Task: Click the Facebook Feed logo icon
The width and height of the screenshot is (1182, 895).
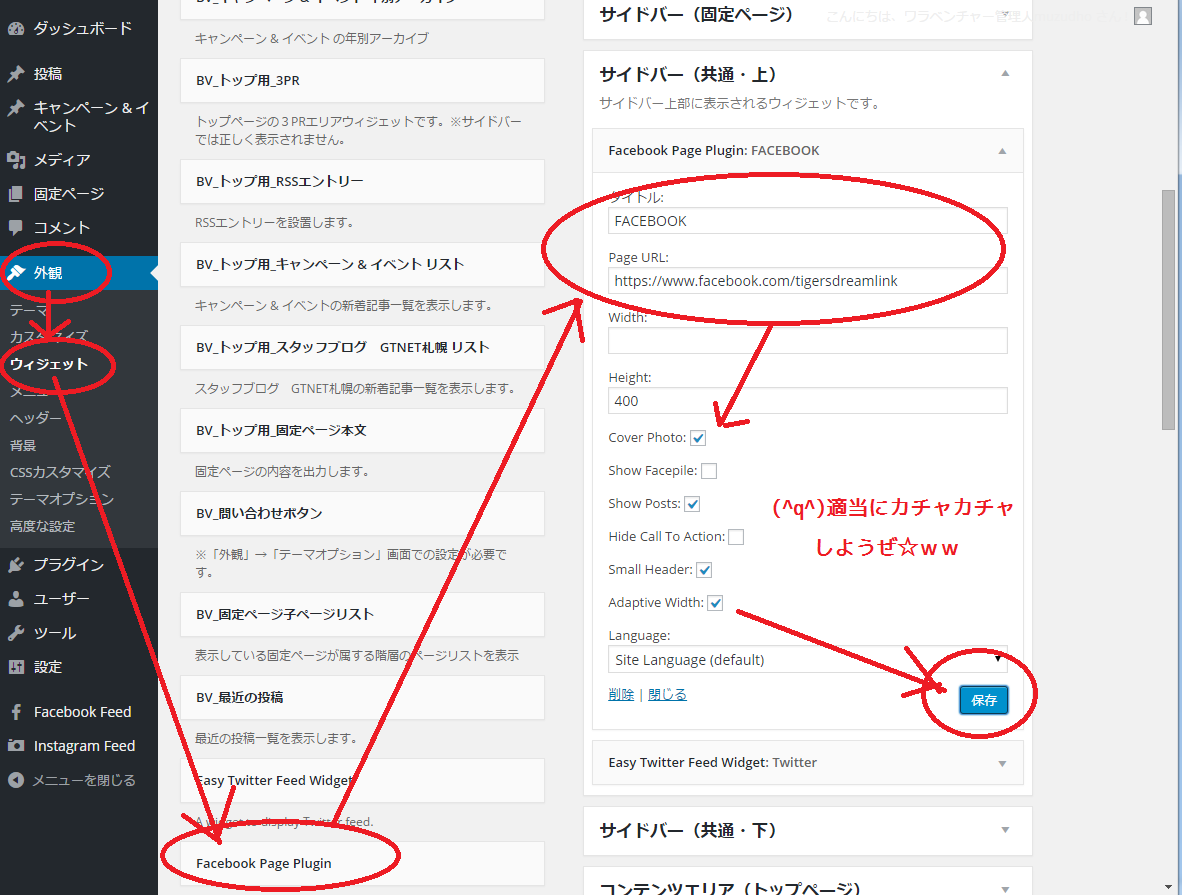Action: point(16,712)
